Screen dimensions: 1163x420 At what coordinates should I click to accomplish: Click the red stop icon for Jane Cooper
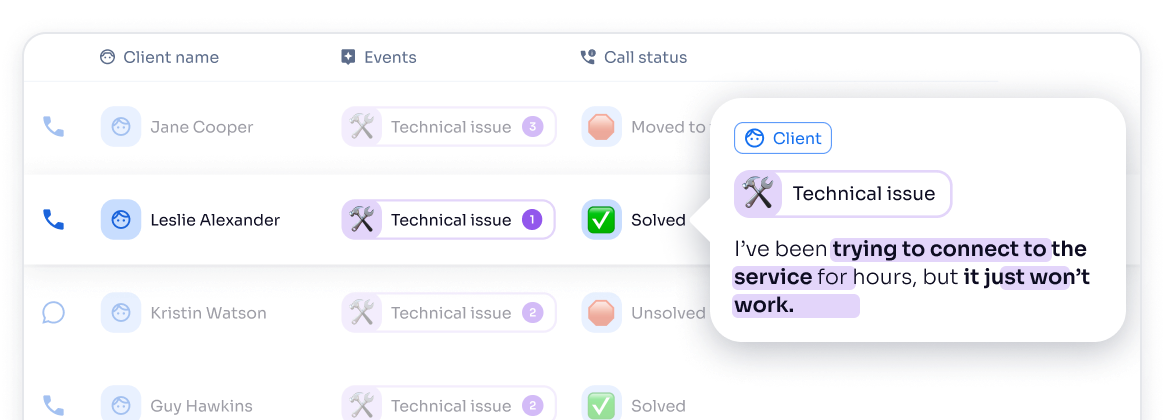pyautogui.click(x=601, y=127)
